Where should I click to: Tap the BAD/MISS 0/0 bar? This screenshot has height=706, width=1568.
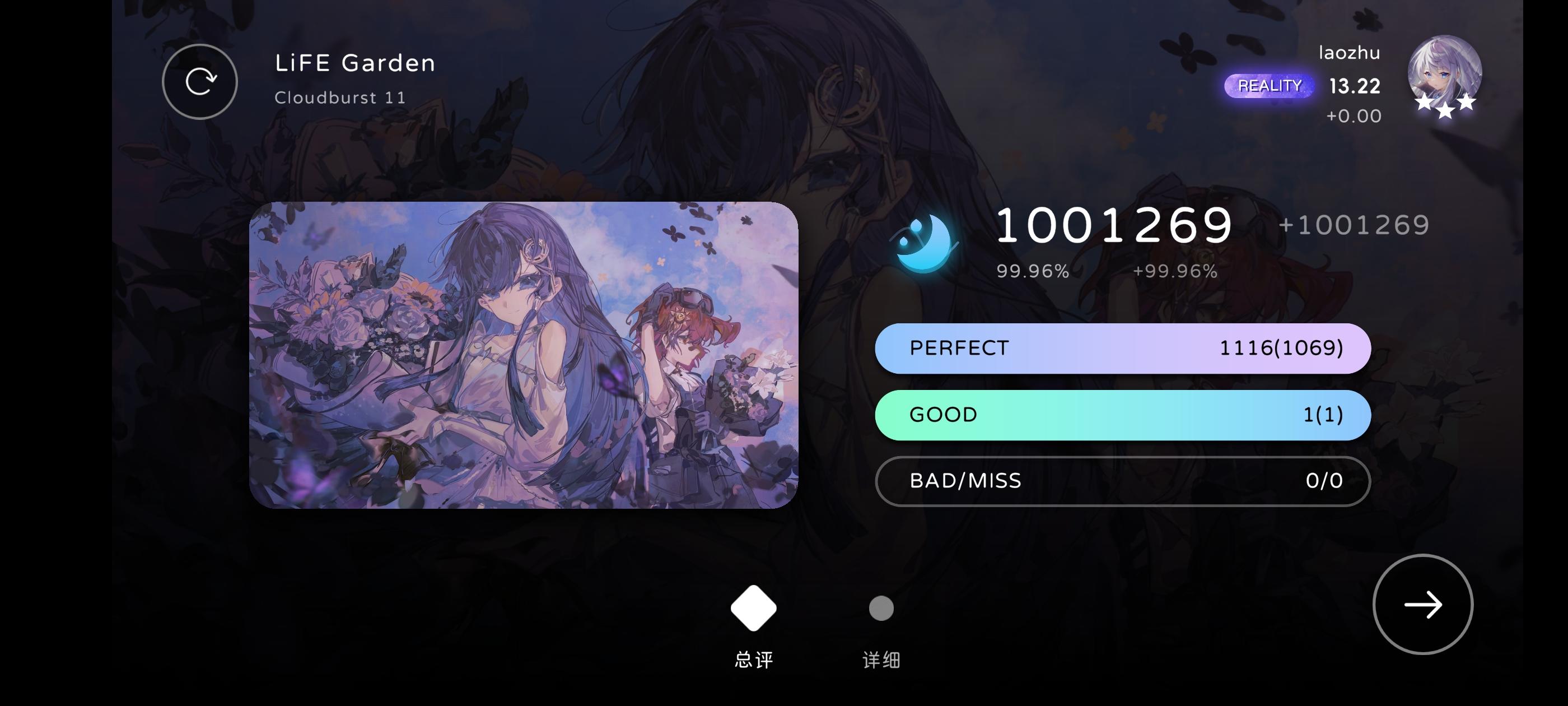coord(1122,481)
